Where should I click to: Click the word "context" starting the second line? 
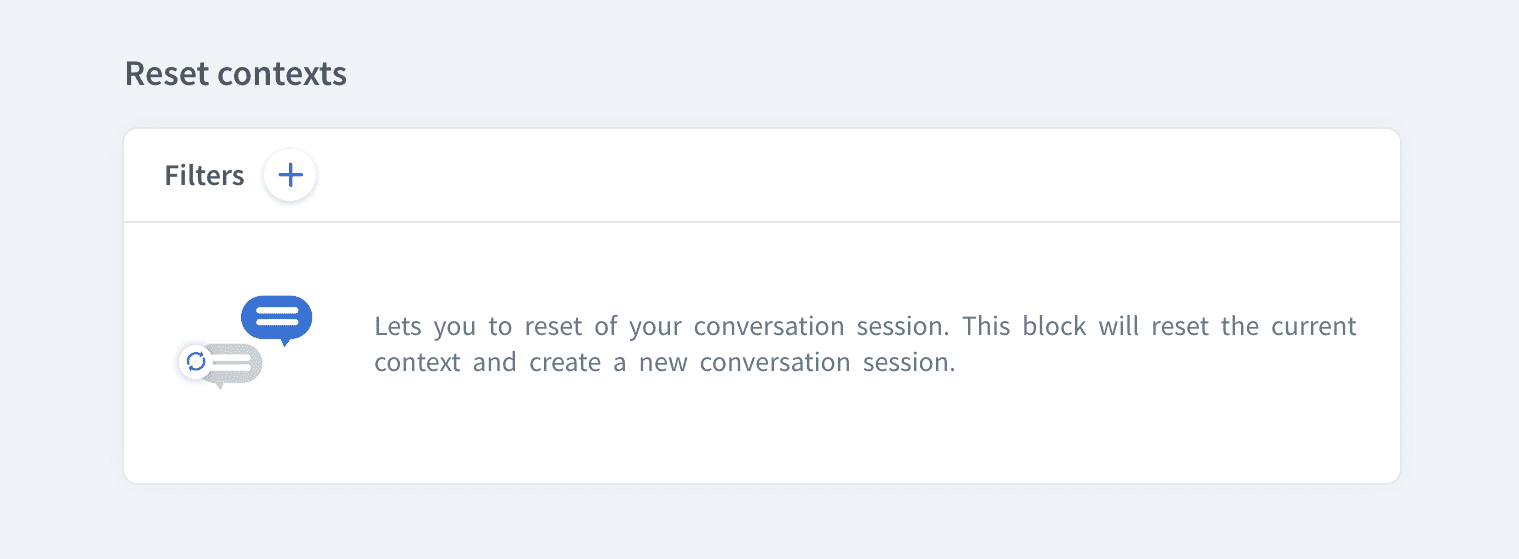click(x=417, y=362)
